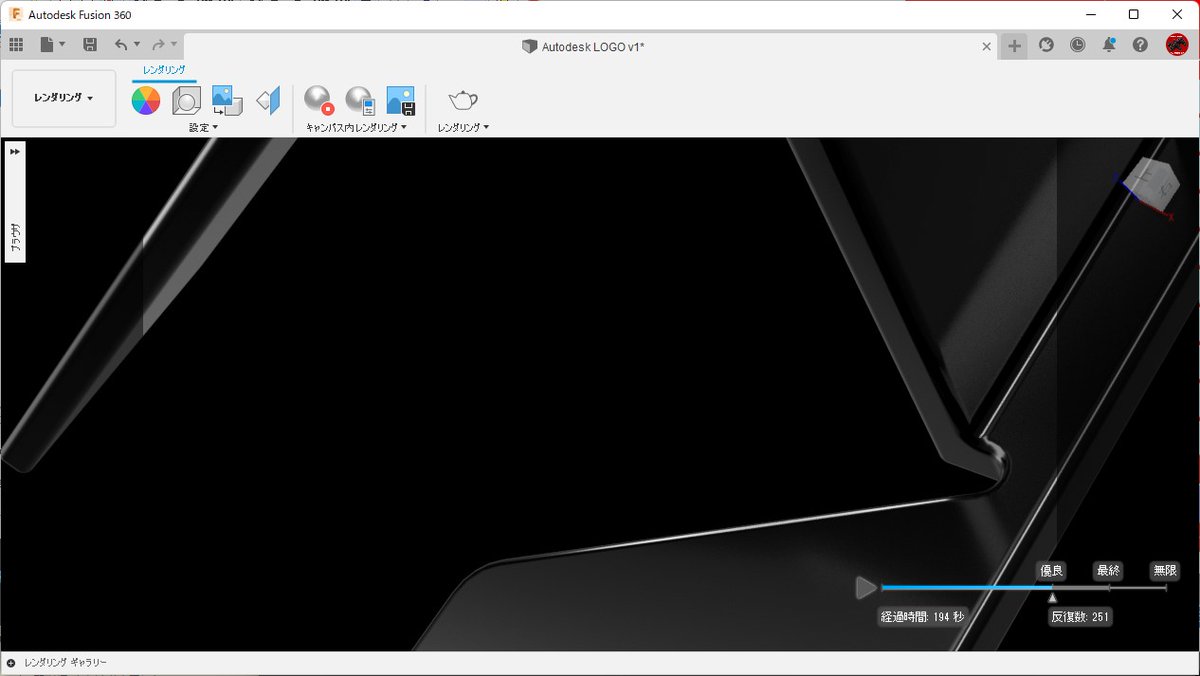Open the redo history dropdown arrow
The height and width of the screenshot is (676, 1200).
(x=174, y=44)
